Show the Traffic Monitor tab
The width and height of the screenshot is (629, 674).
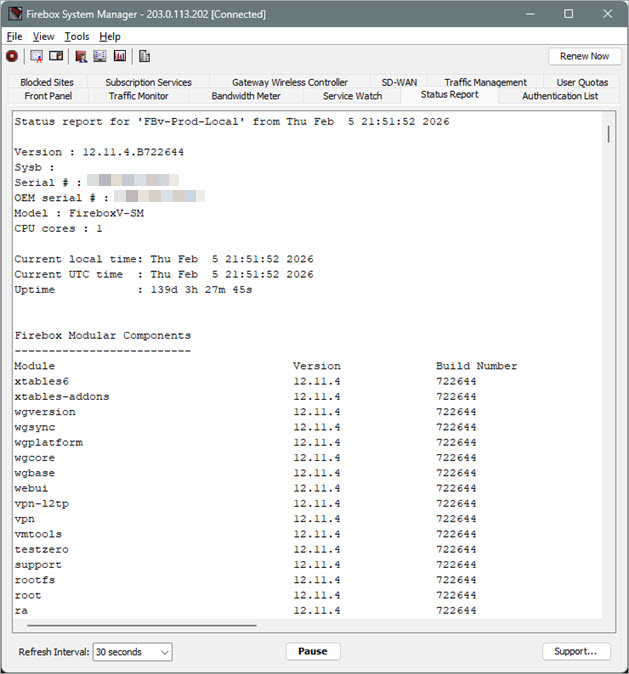138,96
